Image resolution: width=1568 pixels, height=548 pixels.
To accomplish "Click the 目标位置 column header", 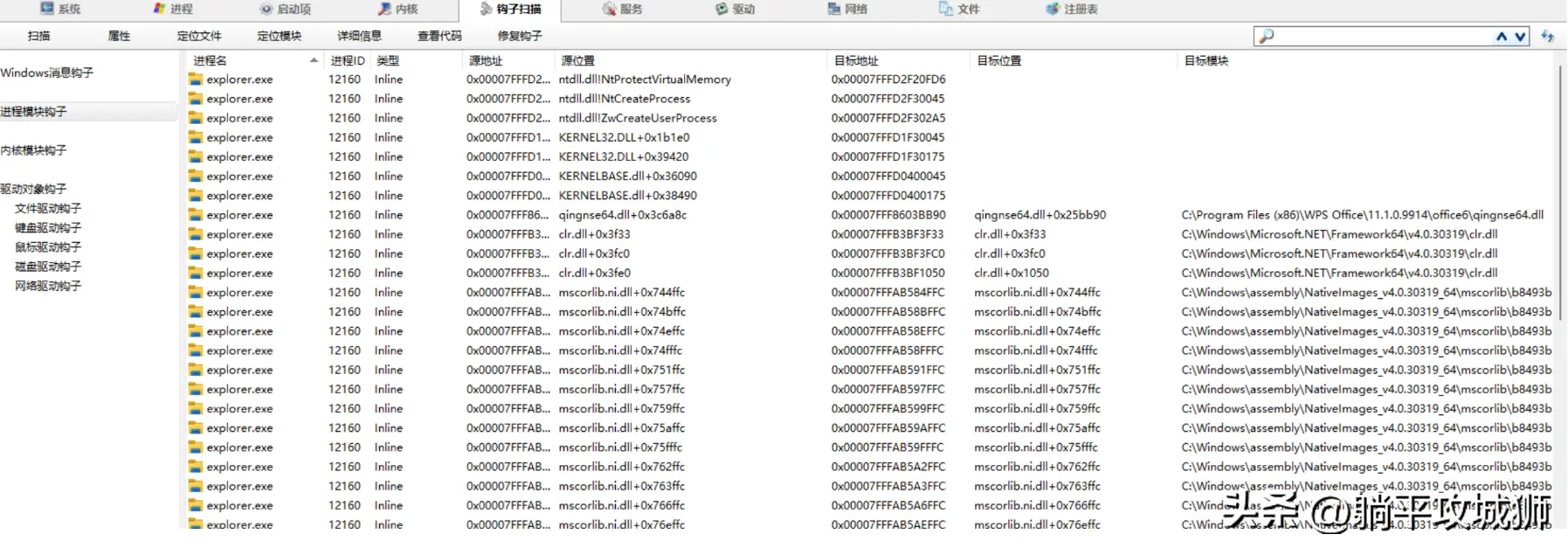I will point(1074,60).
